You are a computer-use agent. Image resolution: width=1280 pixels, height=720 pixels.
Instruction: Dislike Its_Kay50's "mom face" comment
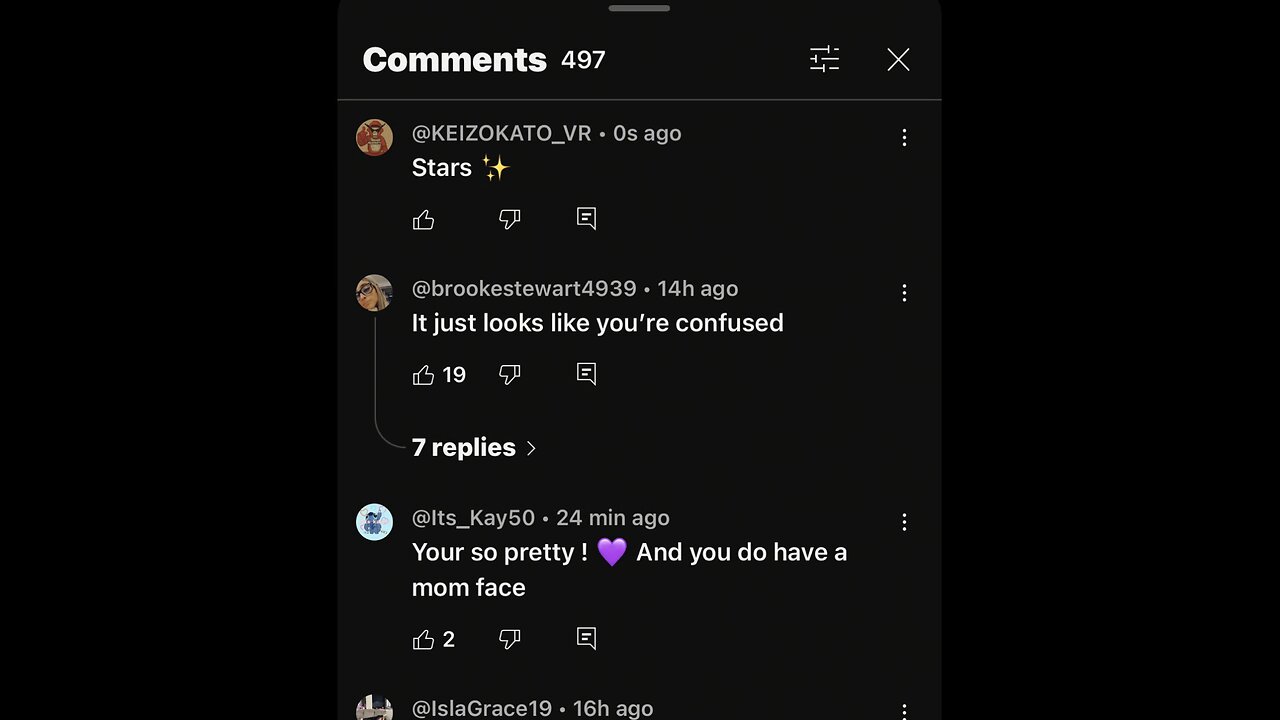(x=510, y=639)
